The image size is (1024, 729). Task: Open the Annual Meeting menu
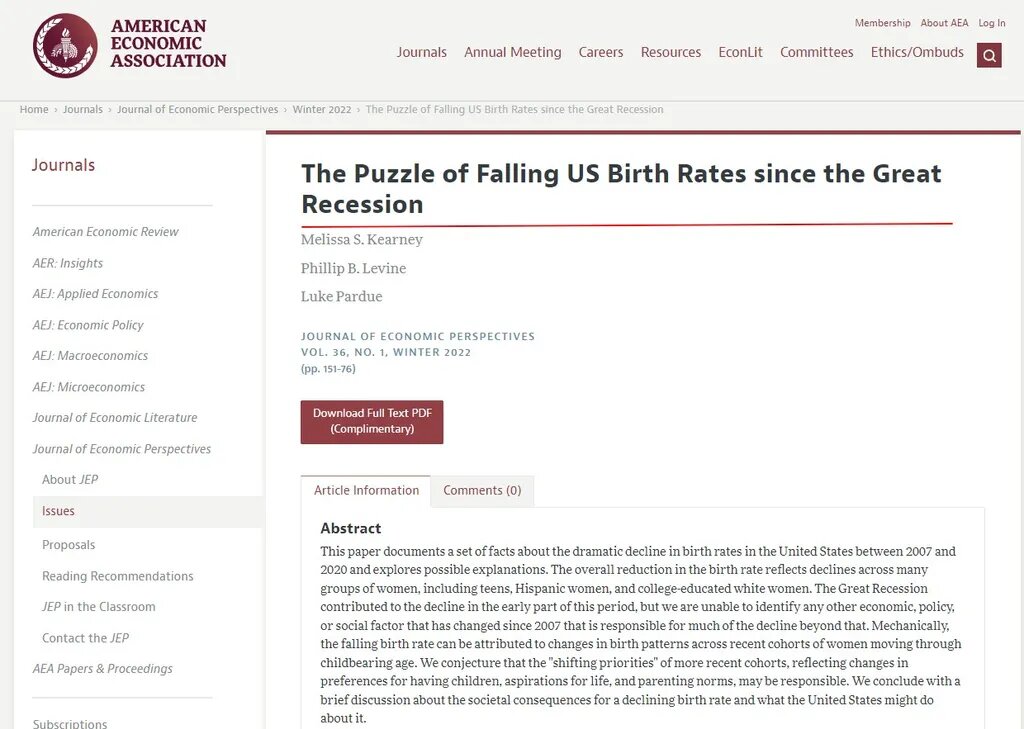tap(513, 52)
